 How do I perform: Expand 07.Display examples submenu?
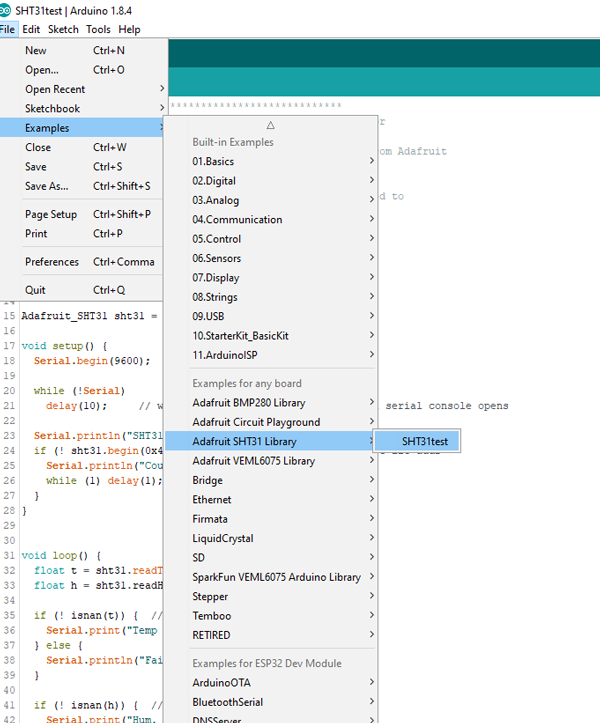[x=271, y=278]
